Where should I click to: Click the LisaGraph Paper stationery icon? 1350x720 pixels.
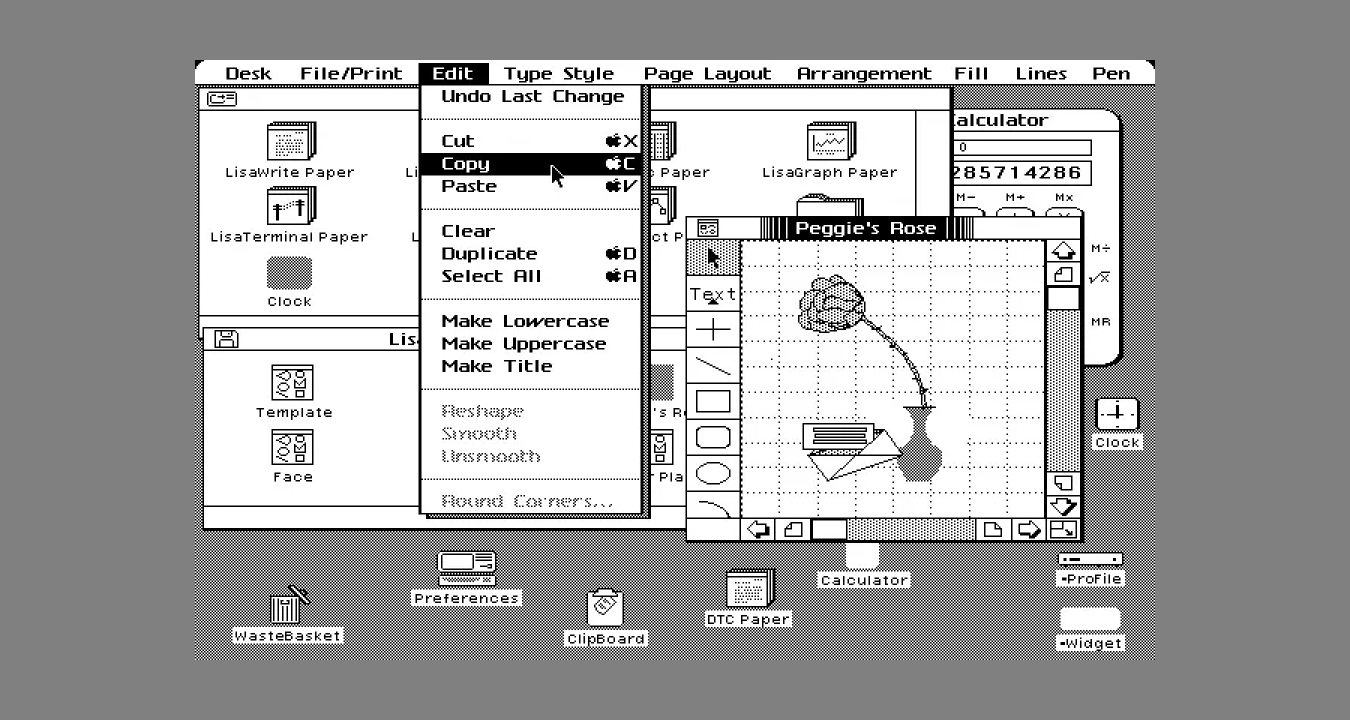coord(830,142)
